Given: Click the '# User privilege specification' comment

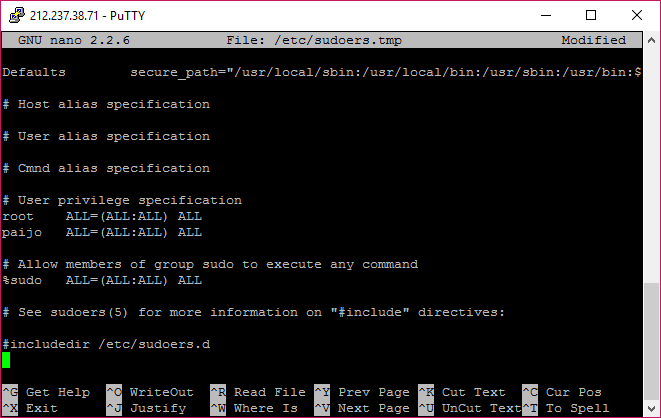Looking at the screenshot, I should click(x=122, y=201).
